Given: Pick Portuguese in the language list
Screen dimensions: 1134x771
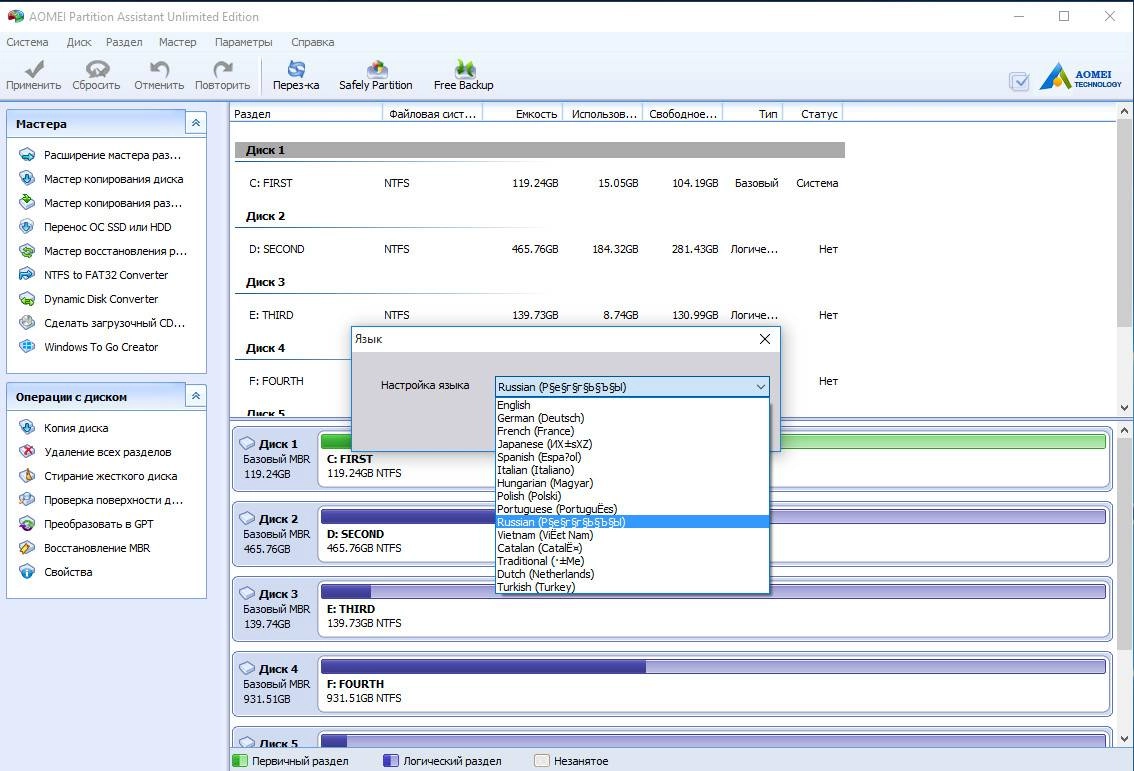Looking at the screenshot, I should (631, 509).
